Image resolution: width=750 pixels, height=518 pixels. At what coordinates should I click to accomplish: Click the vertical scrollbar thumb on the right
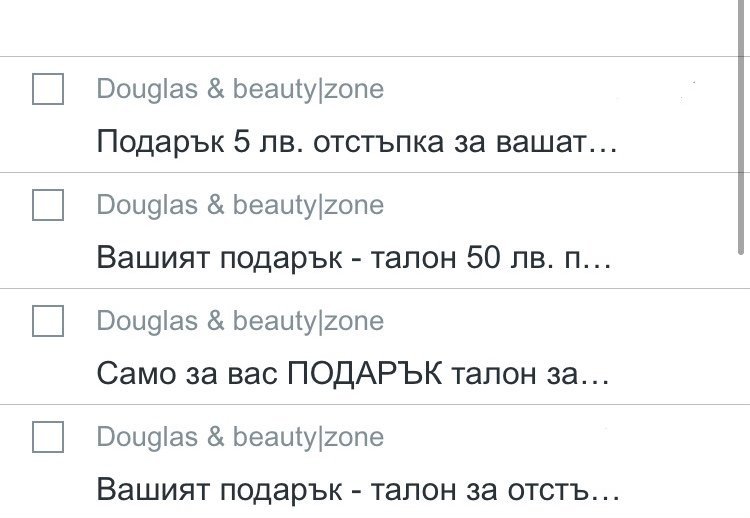(741, 127)
